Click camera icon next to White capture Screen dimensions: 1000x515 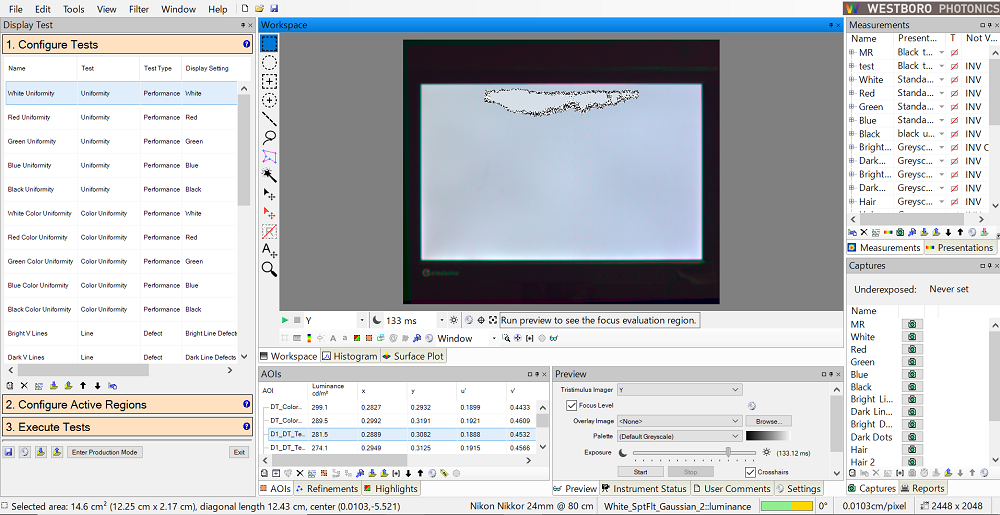coord(913,337)
